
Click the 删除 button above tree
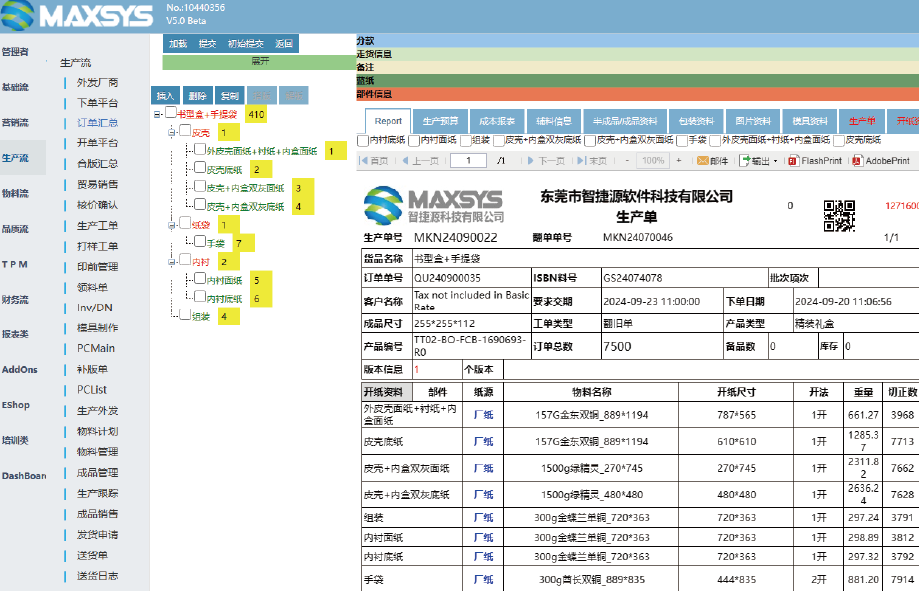pyautogui.click(x=198, y=96)
